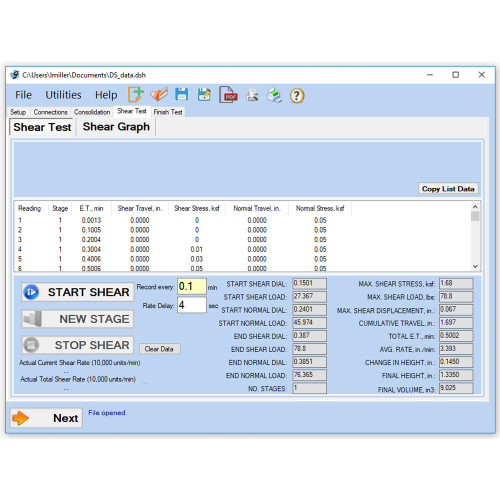
Task: Click the END NORMAL LOAD field 76.365
Action: [309, 375]
